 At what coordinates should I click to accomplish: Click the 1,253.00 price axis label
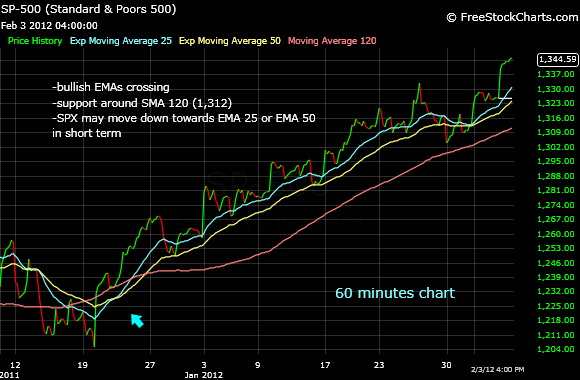click(556, 248)
